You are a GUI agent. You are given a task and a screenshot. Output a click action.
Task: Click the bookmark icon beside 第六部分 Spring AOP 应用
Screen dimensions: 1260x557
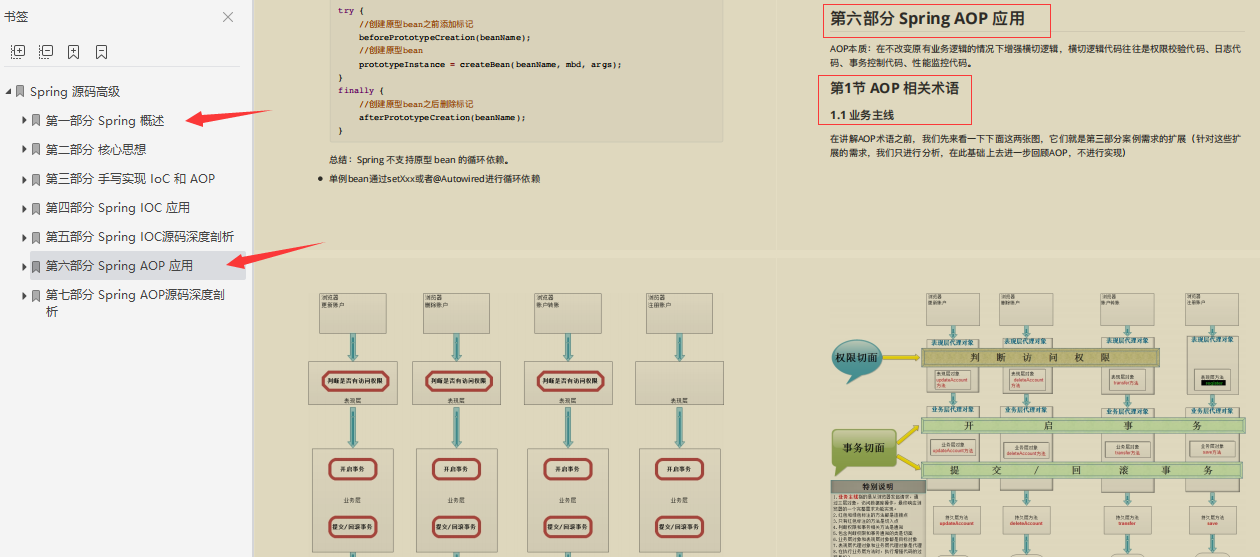coord(36,266)
